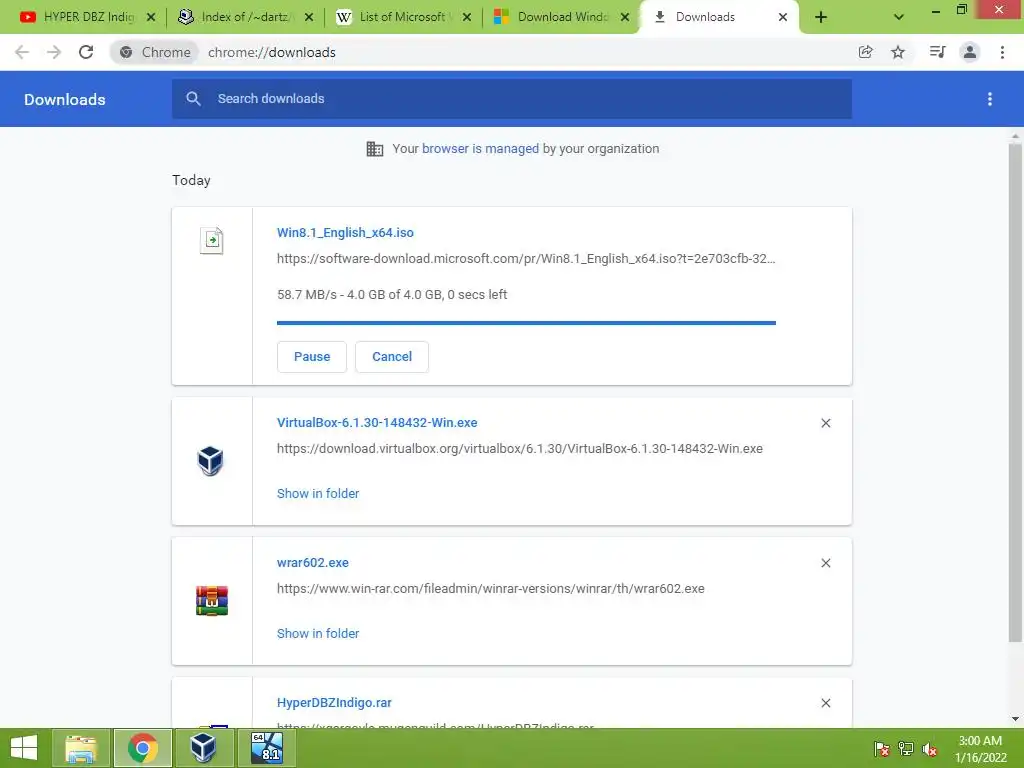Close the HYPER DBZ Indigo tab
The width and height of the screenshot is (1024, 768).
tap(151, 18)
